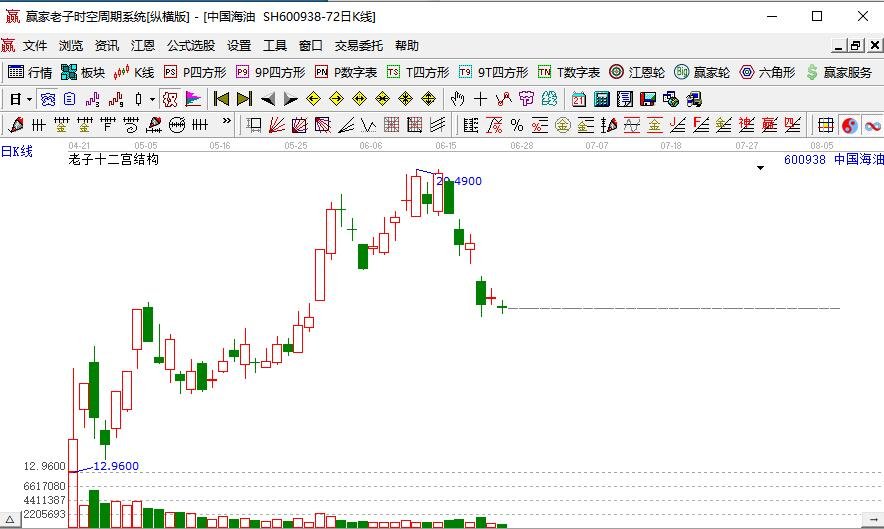The image size is (884, 529).
Task: Select the zigzag wave line tool
Action: [369, 125]
